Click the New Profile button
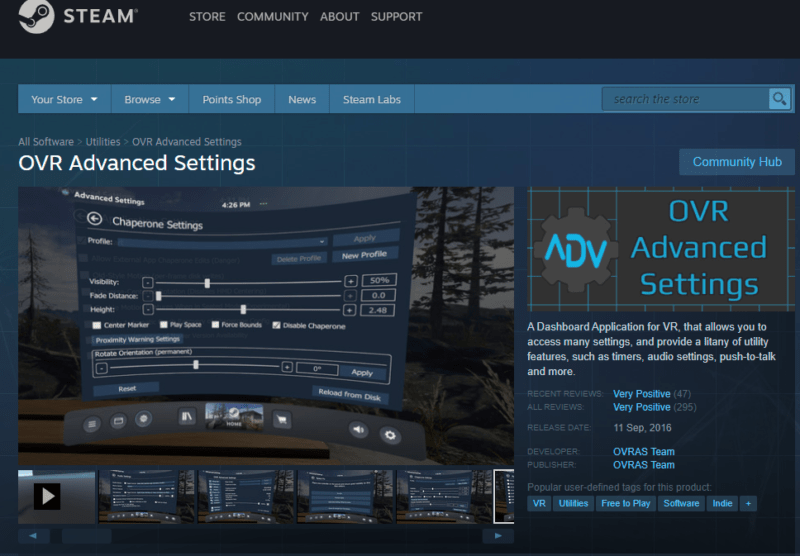 (x=364, y=255)
